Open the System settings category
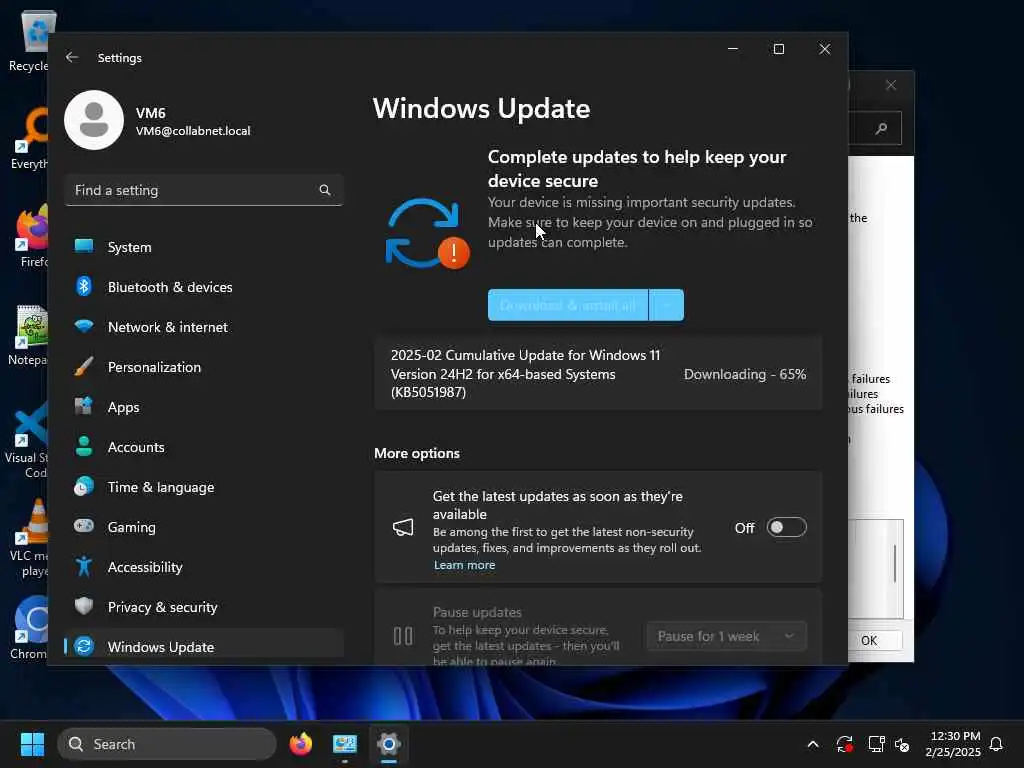This screenshot has width=1024, height=768. pos(204,247)
